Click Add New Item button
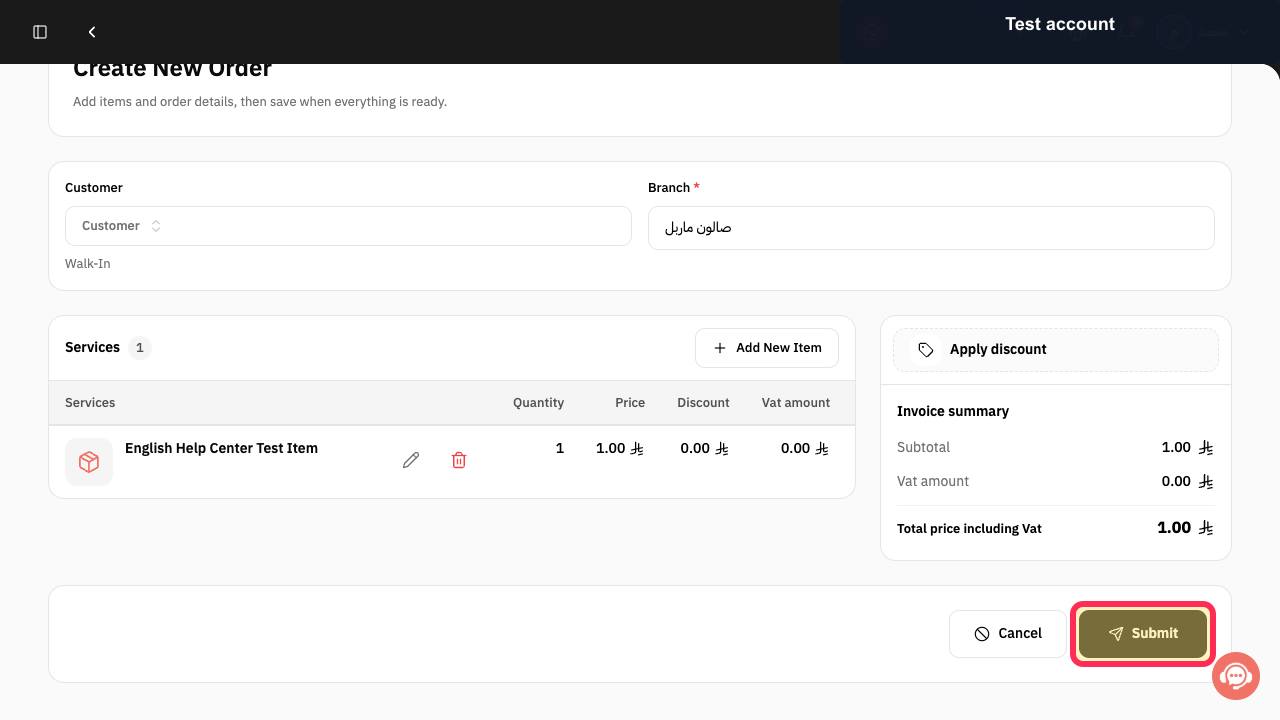This screenshot has height=720, width=1280. click(x=767, y=348)
